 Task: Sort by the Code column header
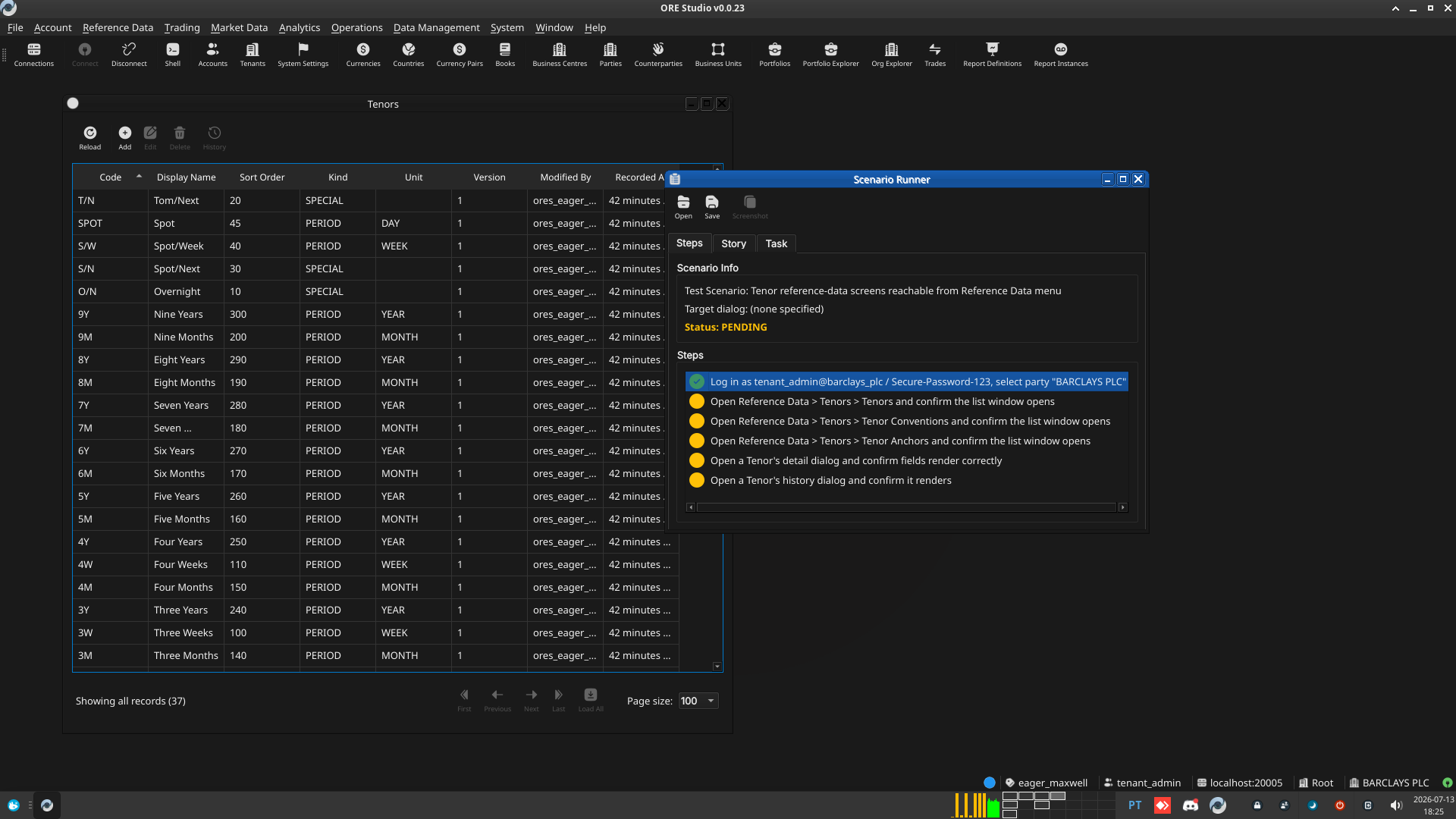coord(110,177)
